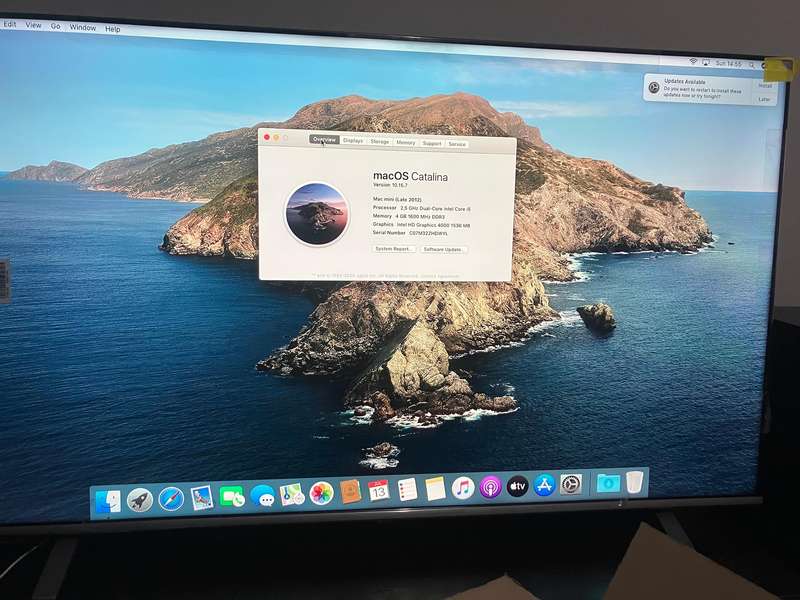
Task: Choose Later on the update notification
Action: tap(764, 99)
